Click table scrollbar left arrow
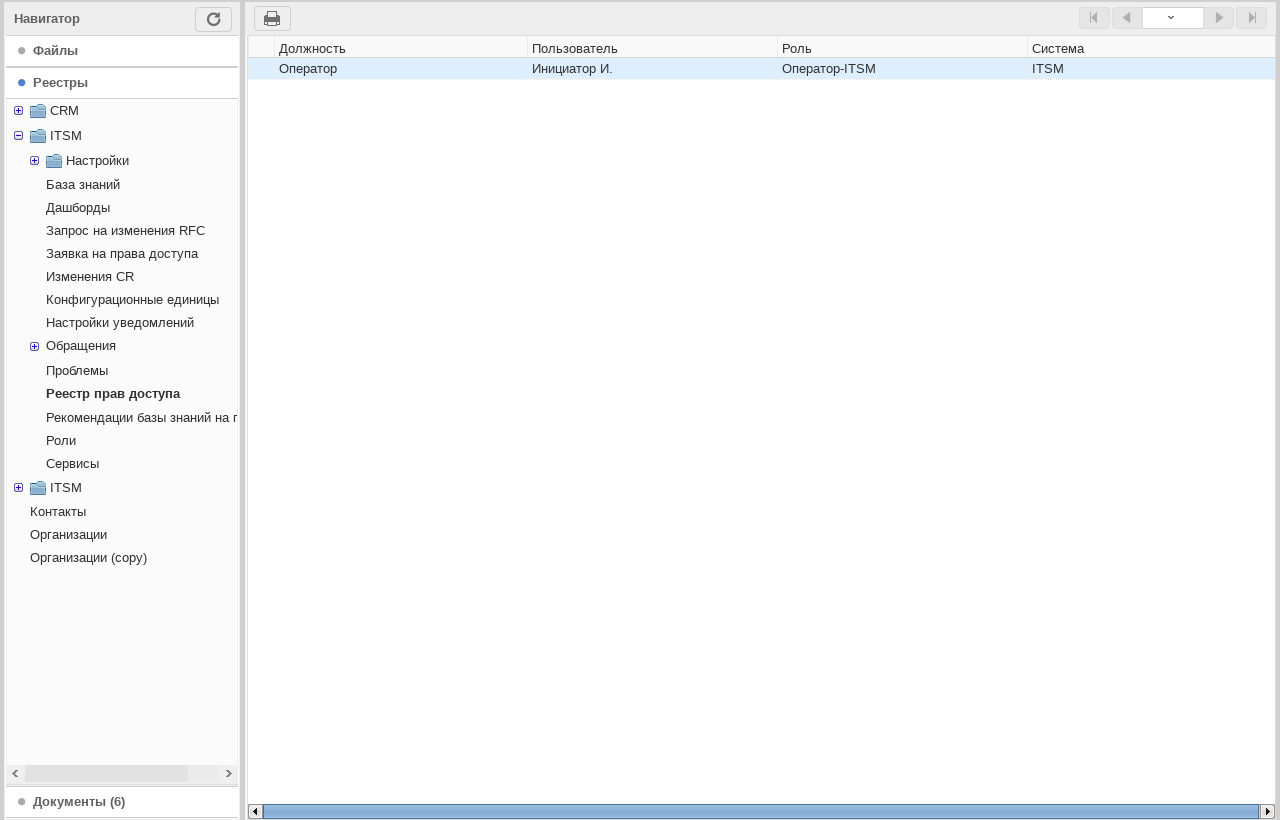This screenshot has width=1280, height=820. pos(255,812)
